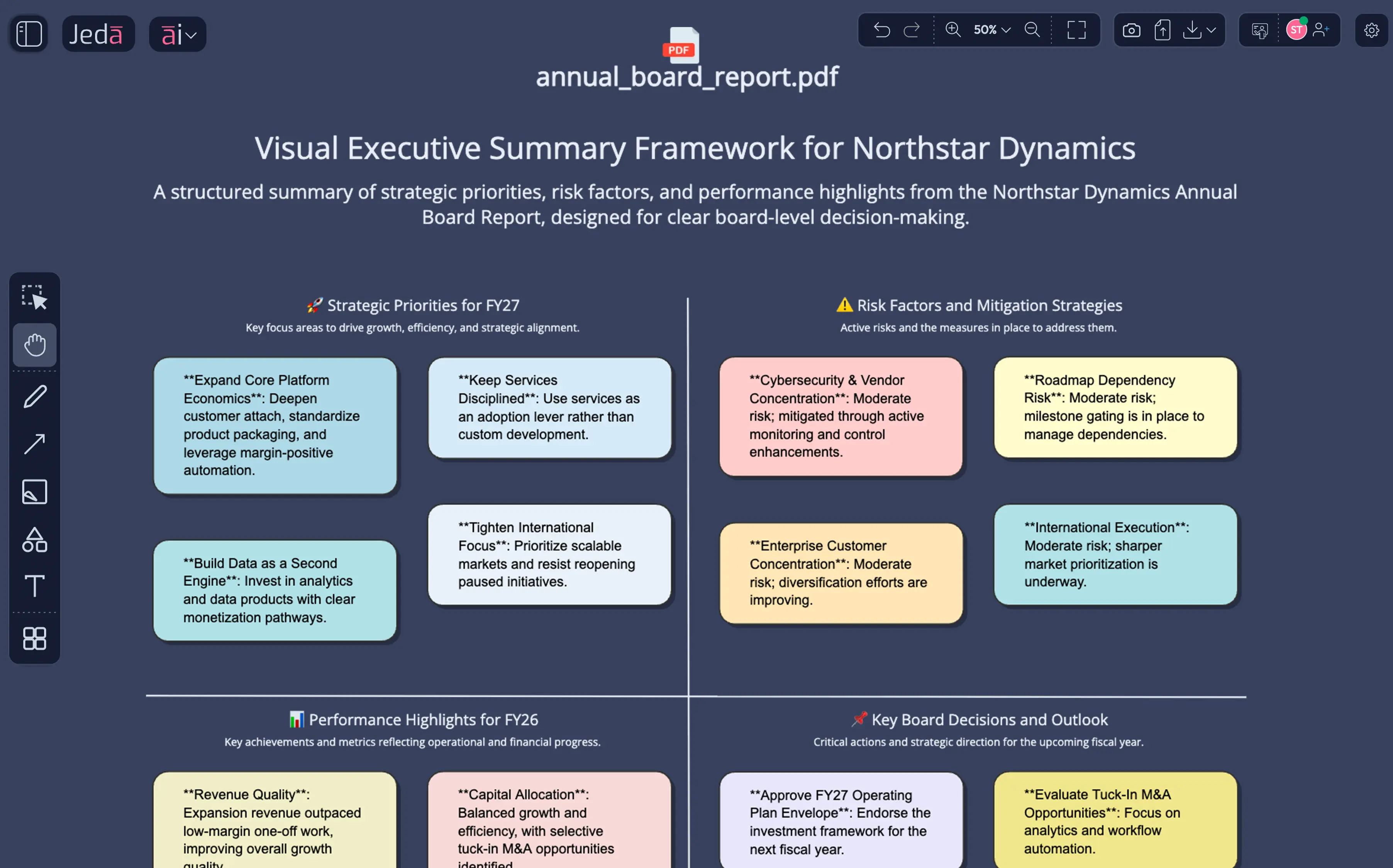Click the Strategic Priorities for FY27 heading

(x=413, y=305)
